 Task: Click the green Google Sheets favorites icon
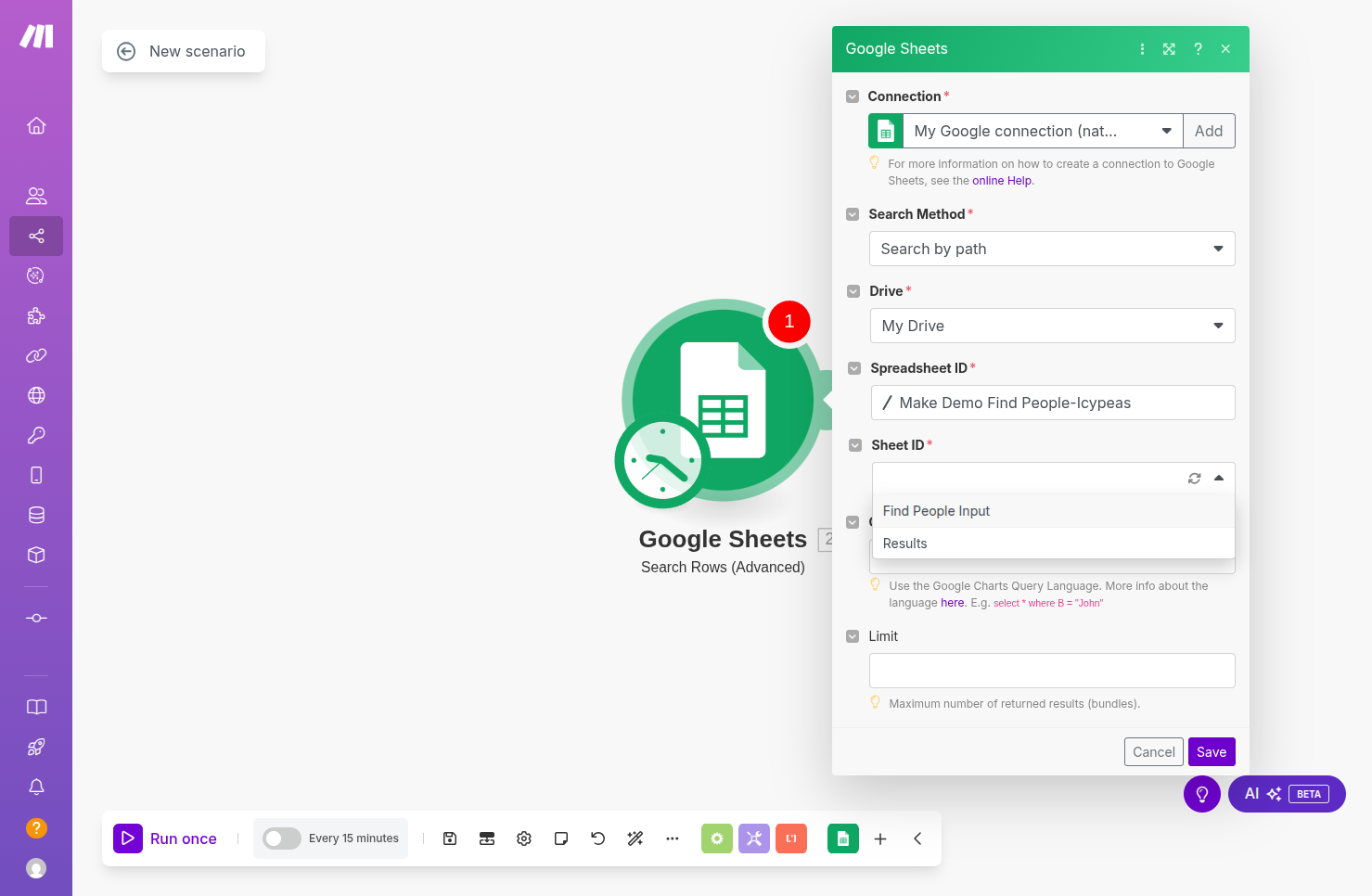coord(843,838)
